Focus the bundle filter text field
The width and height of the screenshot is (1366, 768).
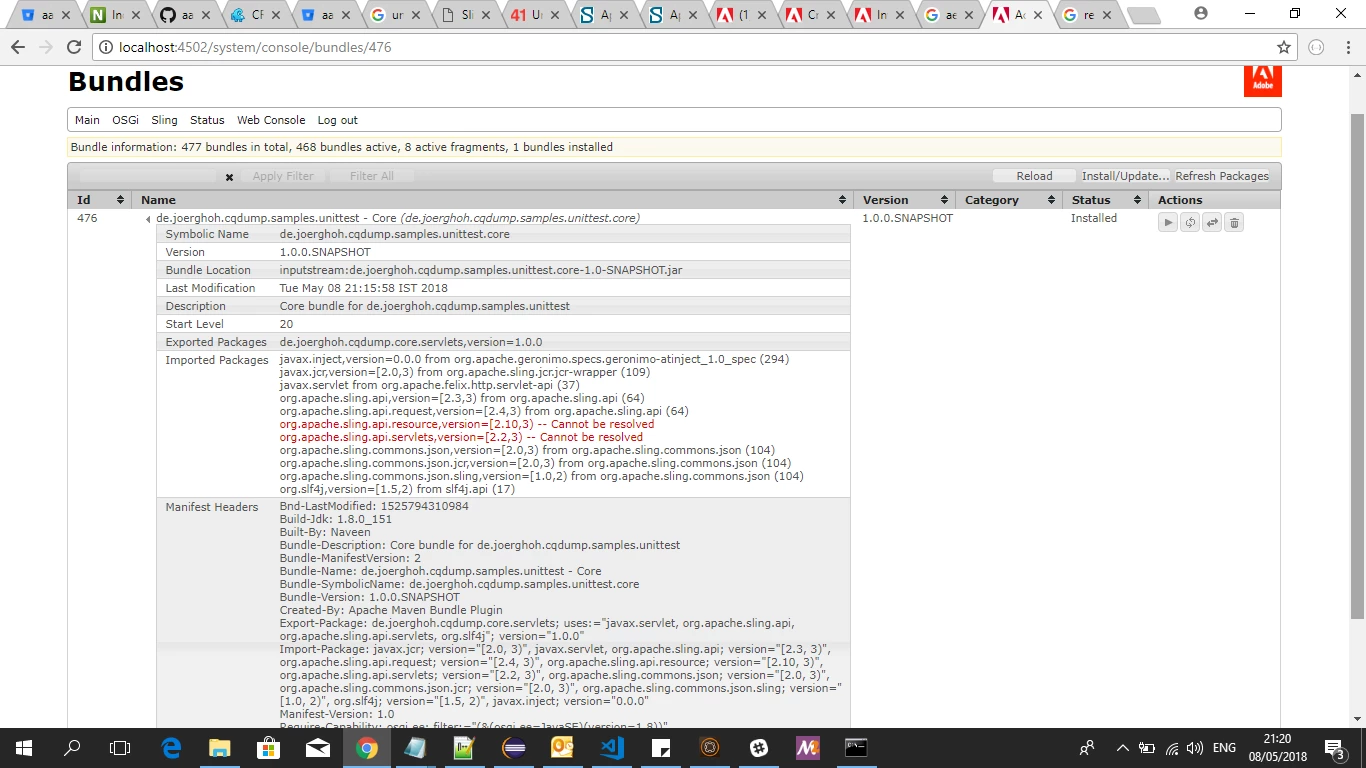point(147,176)
